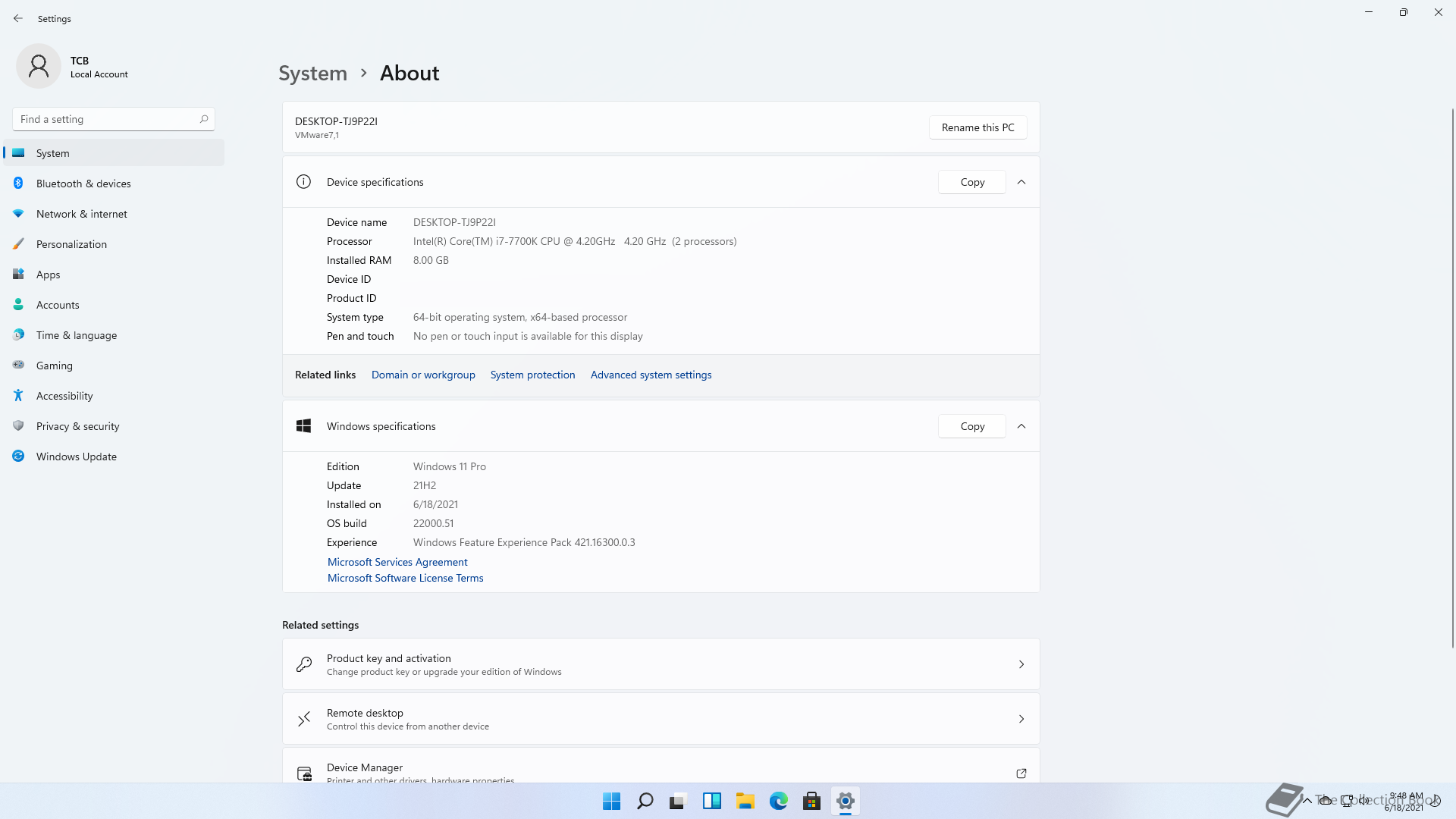Click the Settings gear on the taskbar
The width and height of the screenshot is (1456, 819).
846,801
